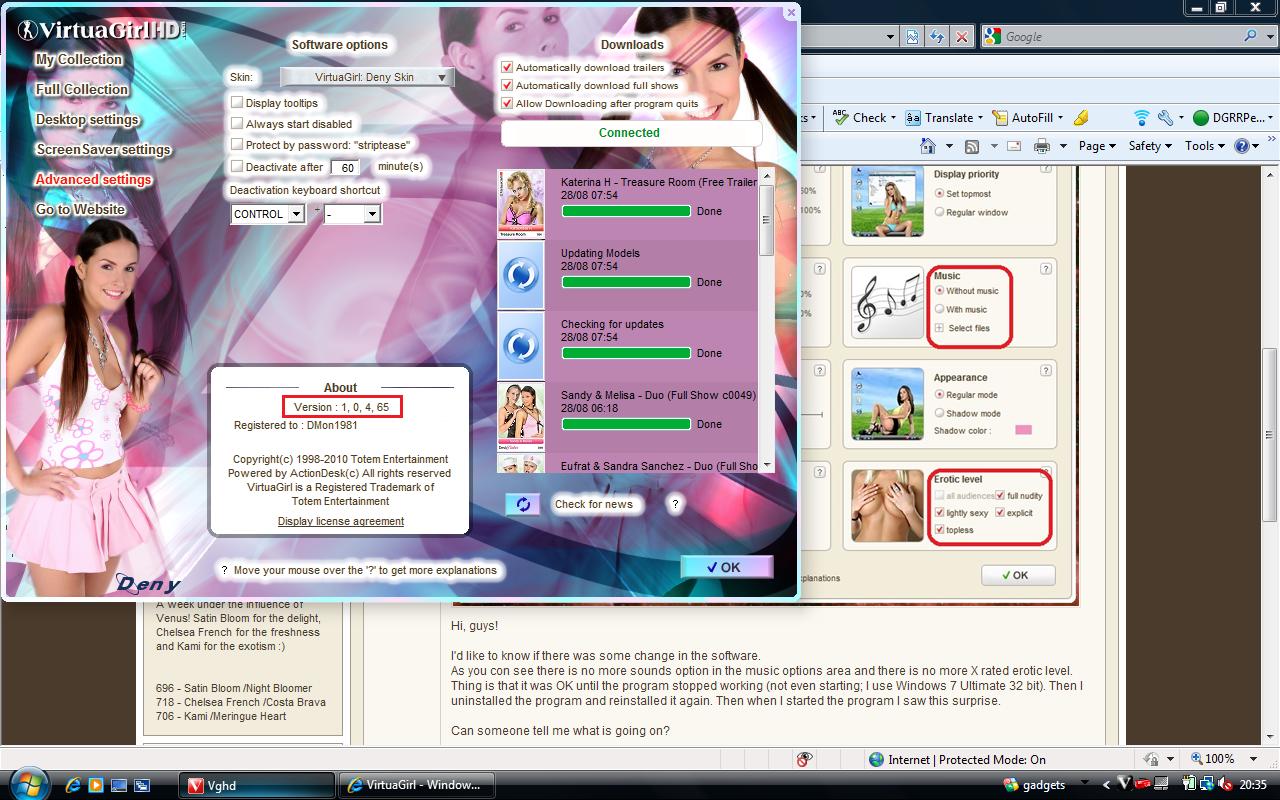The image size is (1280, 800).
Task: Open the My Collection section
Action: [x=78, y=59]
